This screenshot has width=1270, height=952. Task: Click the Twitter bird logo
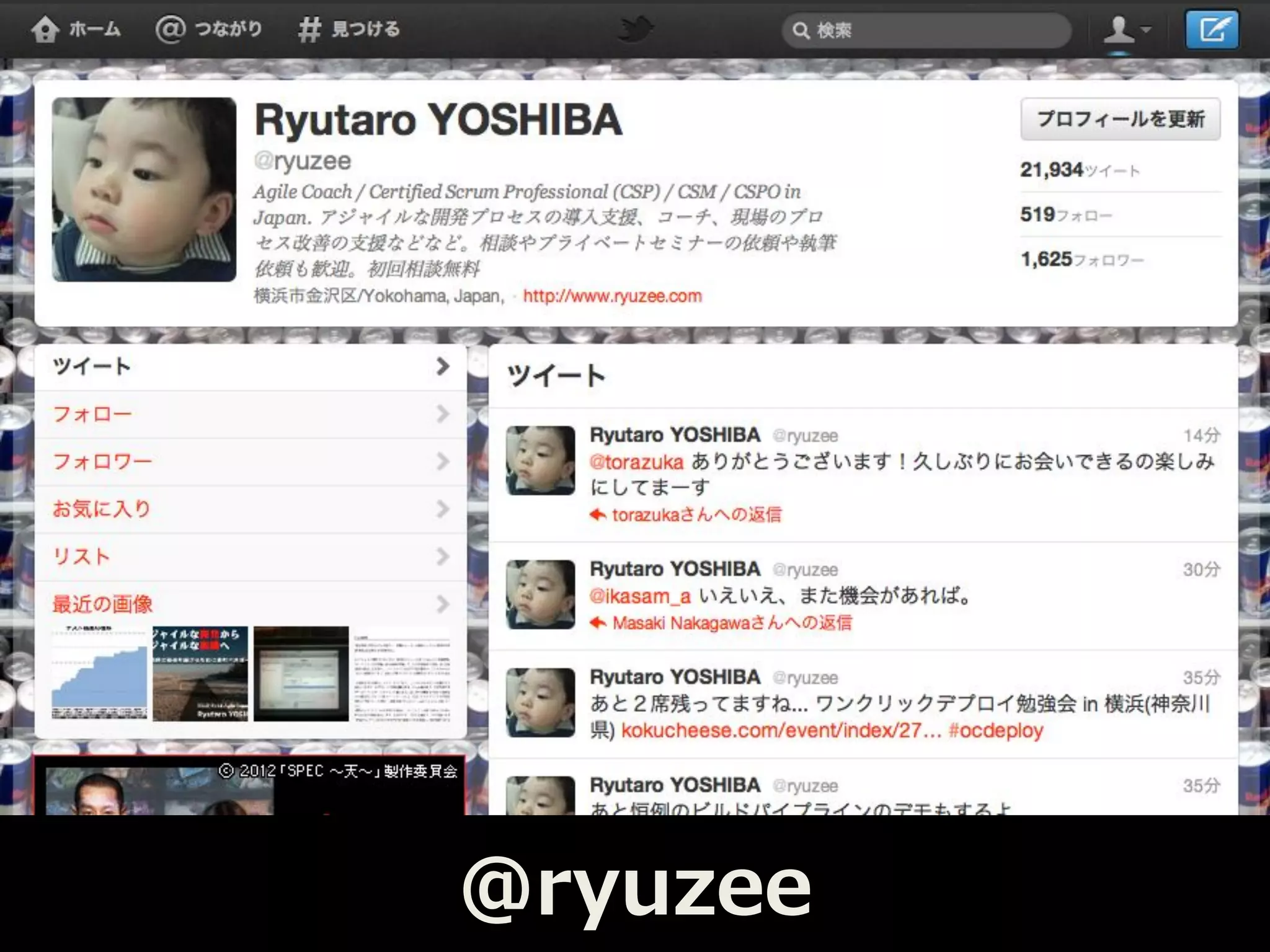(636, 29)
